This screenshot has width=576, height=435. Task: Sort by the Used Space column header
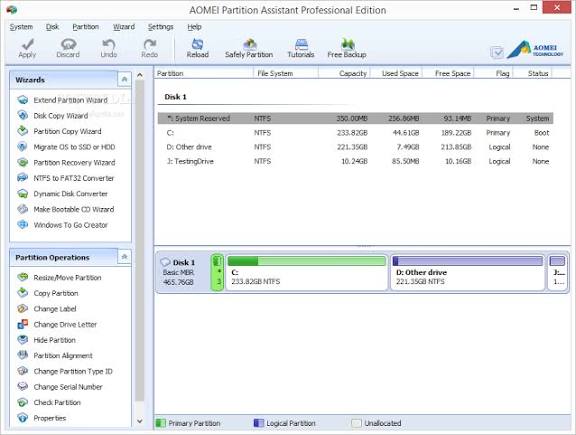click(x=396, y=73)
